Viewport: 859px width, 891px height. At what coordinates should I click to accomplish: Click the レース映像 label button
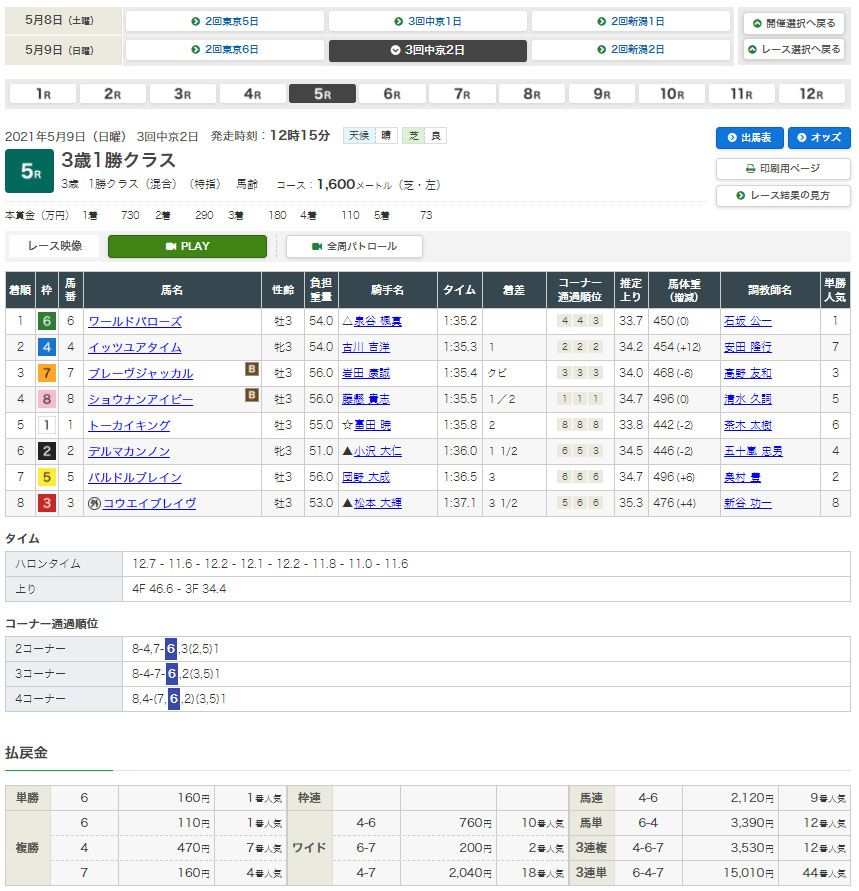pos(55,246)
